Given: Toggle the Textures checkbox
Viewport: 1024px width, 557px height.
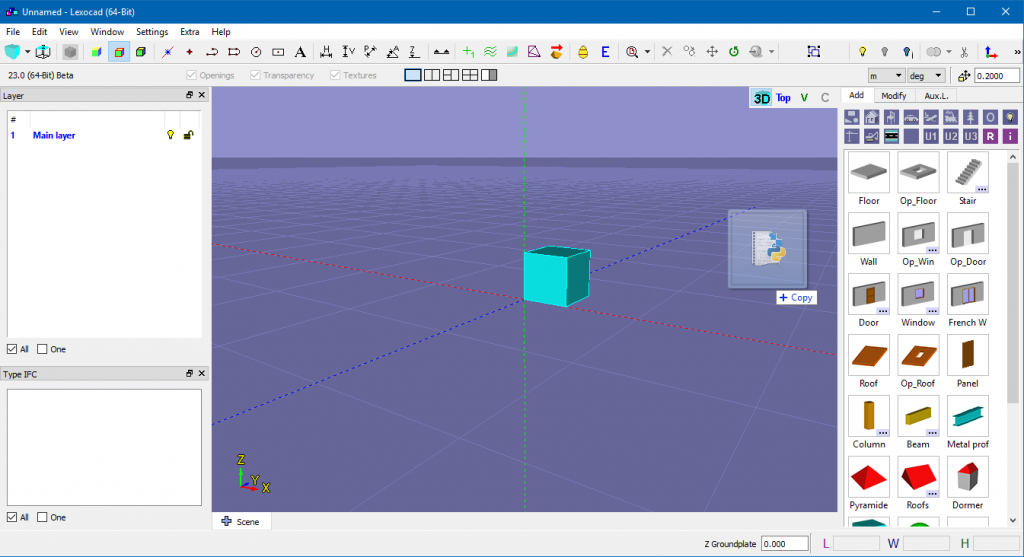Looking at the screenshot, I should click(x=335, y=75).
